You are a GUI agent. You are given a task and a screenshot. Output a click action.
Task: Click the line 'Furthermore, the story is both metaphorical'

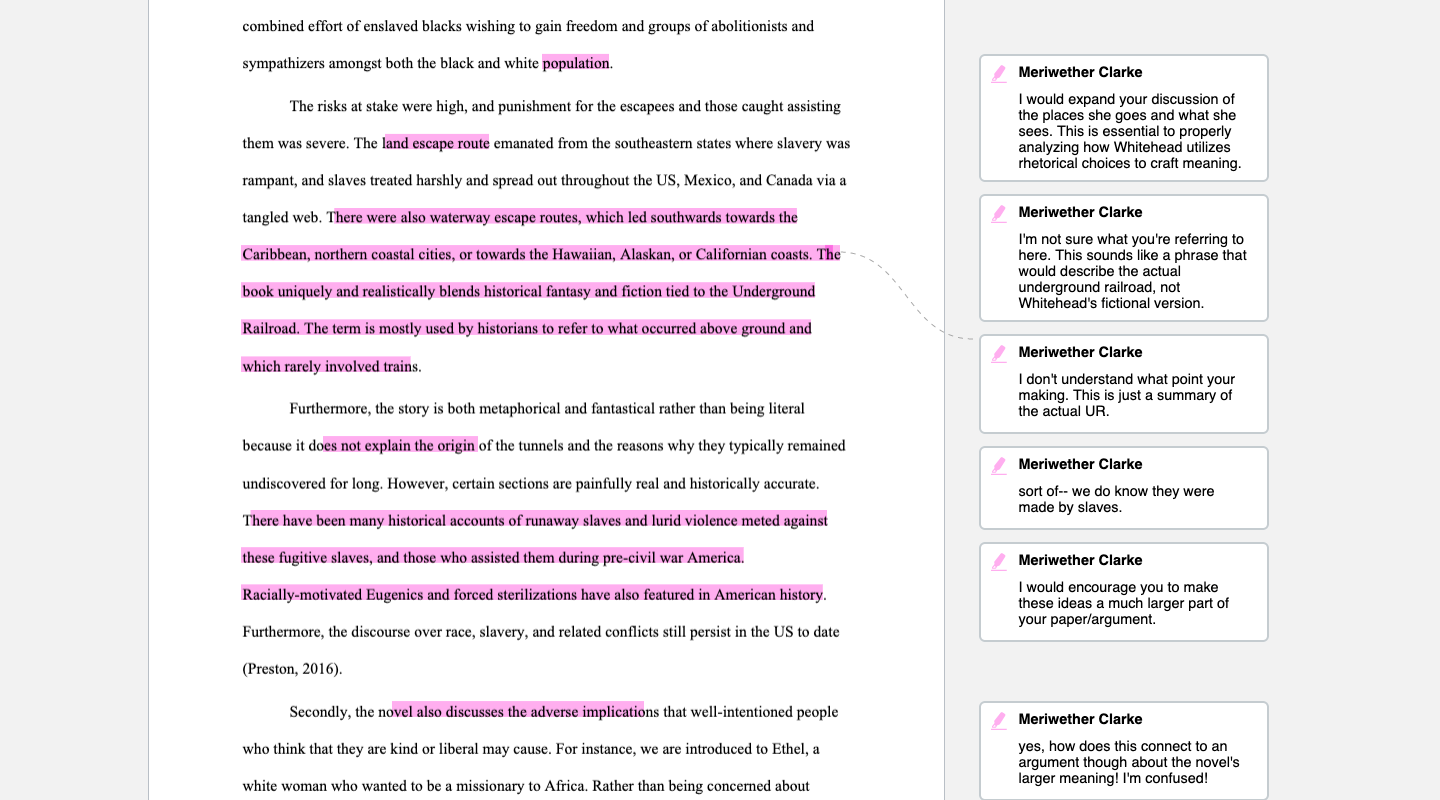547,408
